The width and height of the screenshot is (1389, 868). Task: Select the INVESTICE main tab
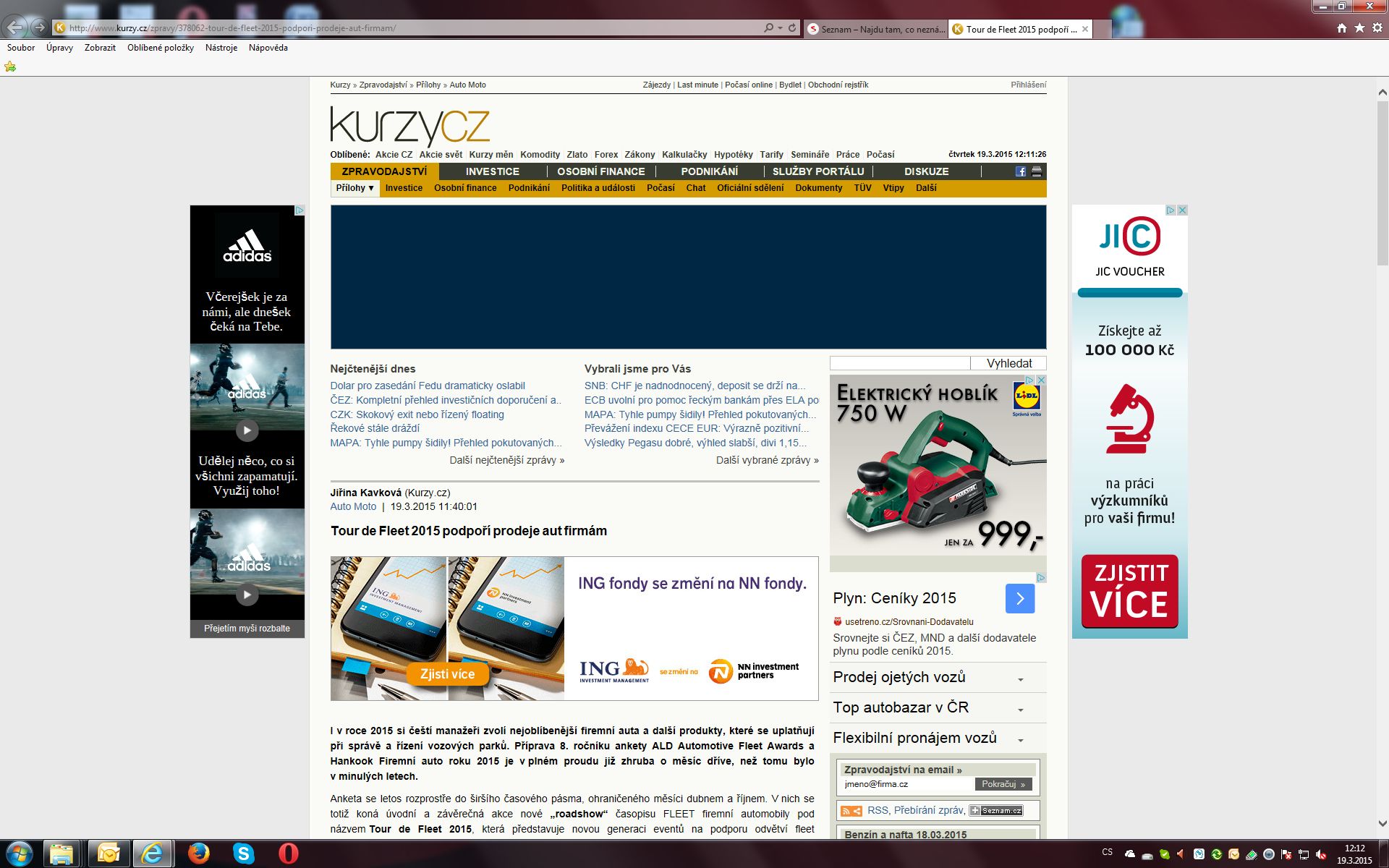(493, 171)
